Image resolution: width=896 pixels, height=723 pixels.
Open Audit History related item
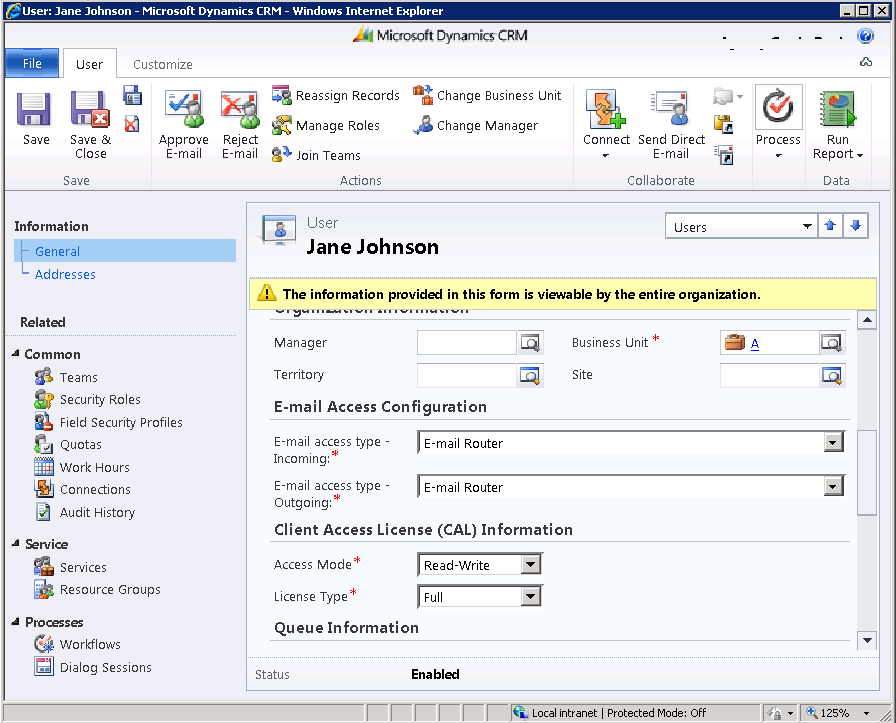pyautogui.click(x=85, y=513)
